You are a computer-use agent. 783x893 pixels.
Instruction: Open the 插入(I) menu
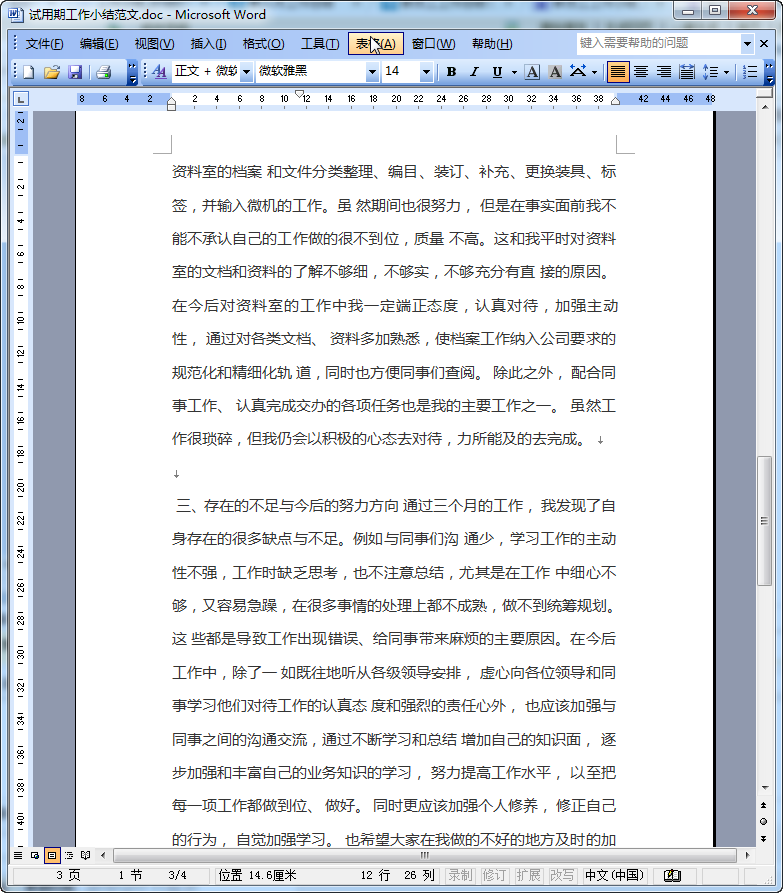point(208,44)
